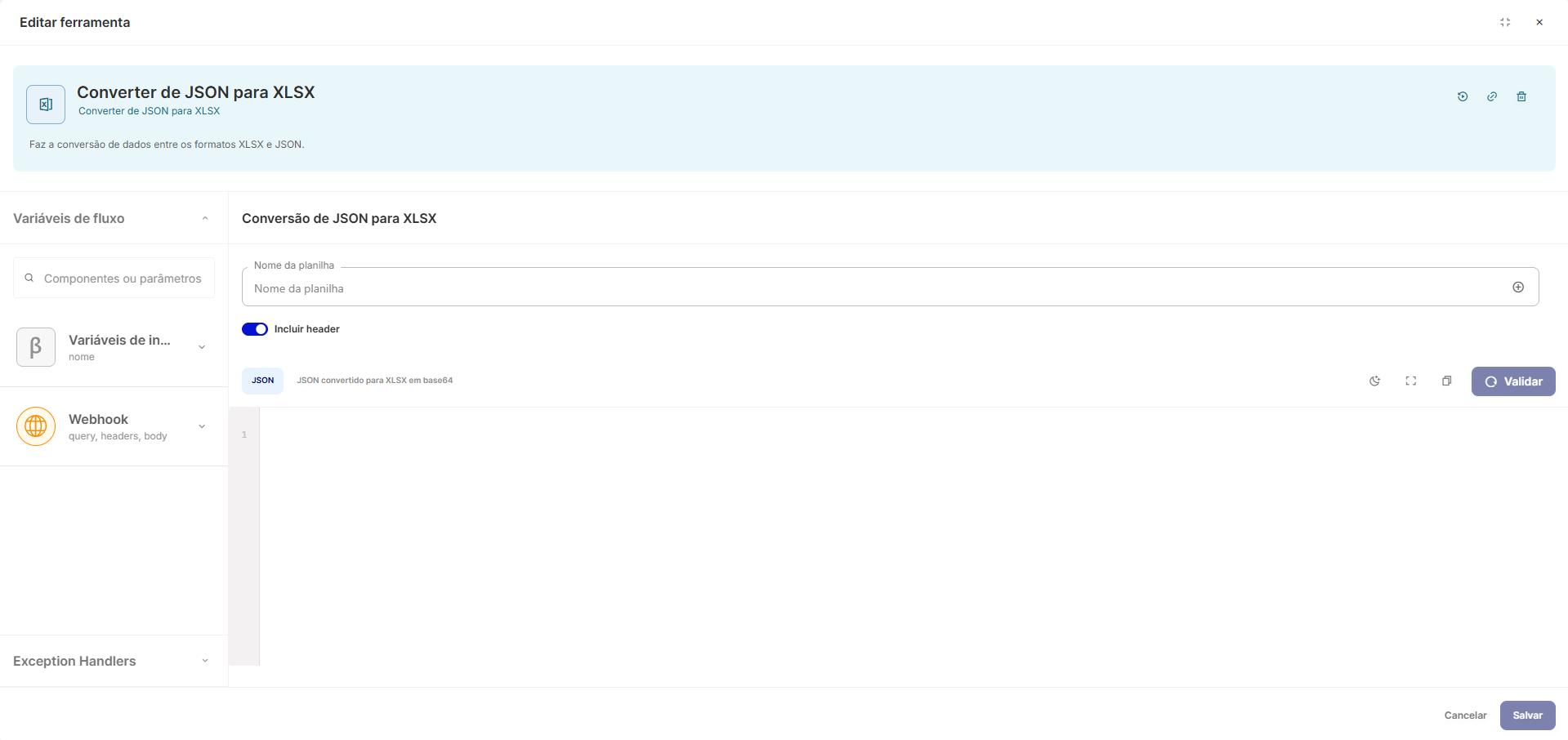Expand the Webhook section

pyautogui.click(x=202, y=426)
